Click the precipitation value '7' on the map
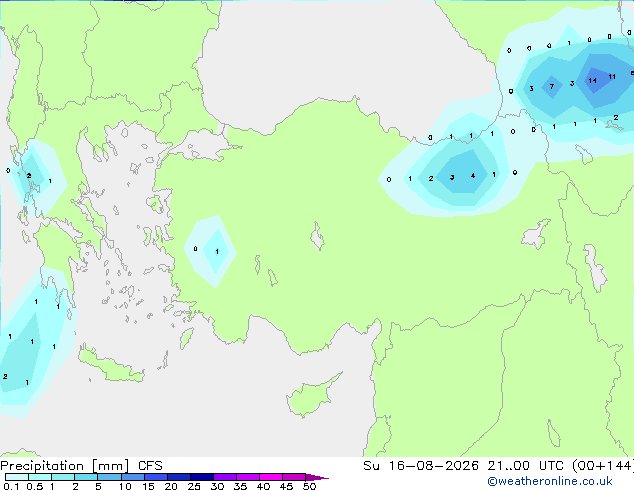This screenshot has width=634, height=490. pos(552,87)
